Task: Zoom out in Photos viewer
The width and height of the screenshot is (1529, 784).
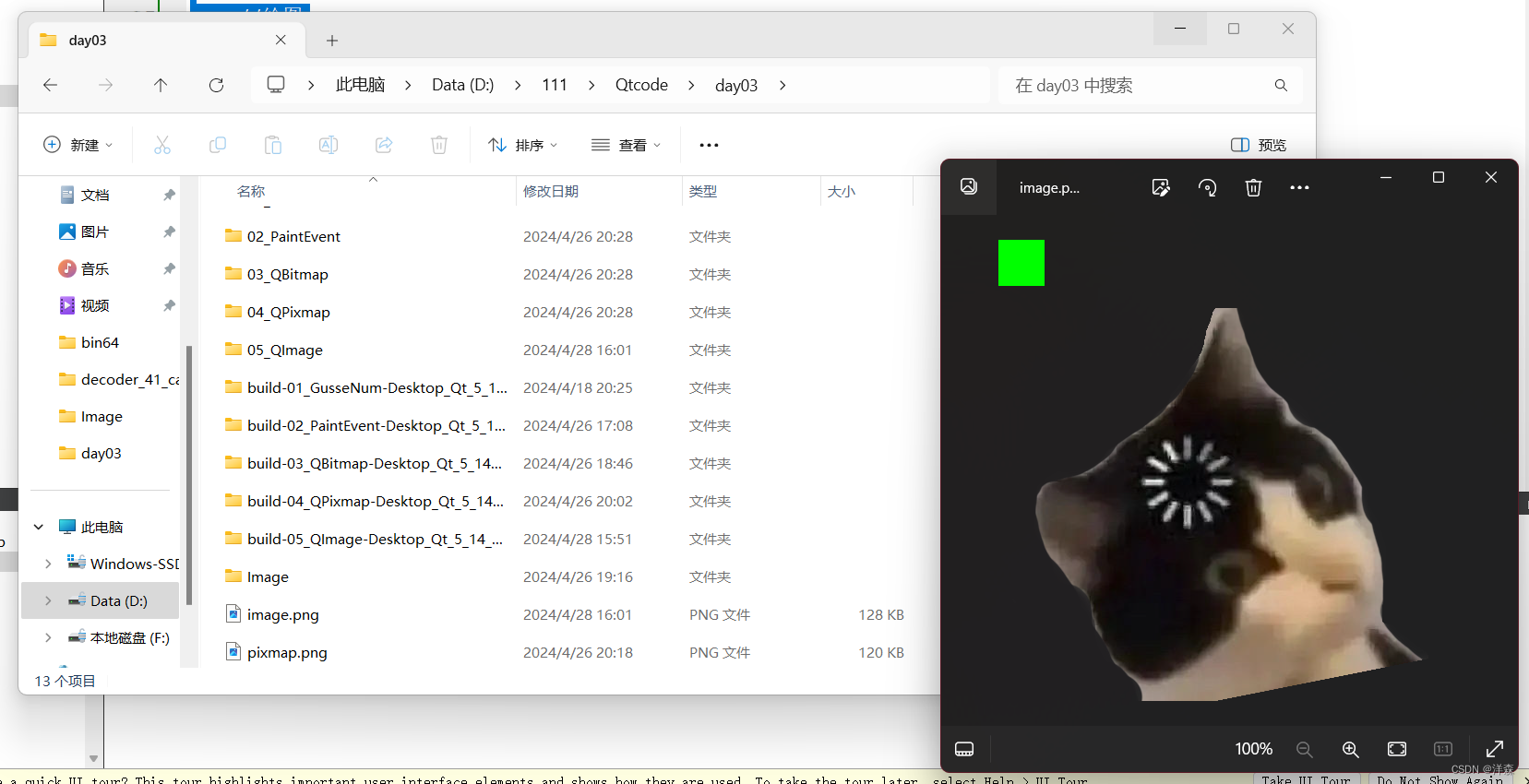Action: pos(1304,749)
